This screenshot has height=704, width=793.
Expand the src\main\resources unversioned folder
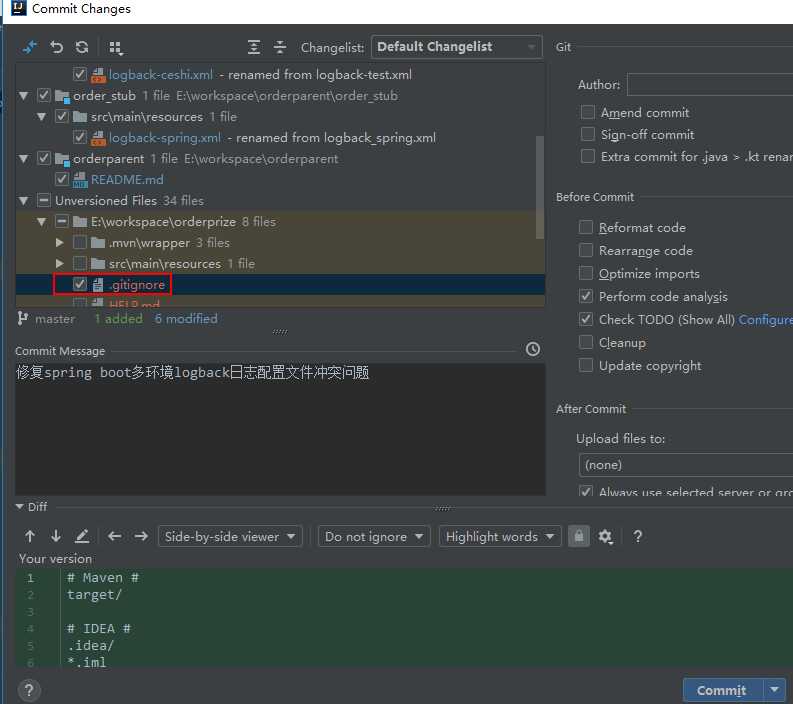pos(60,263)
